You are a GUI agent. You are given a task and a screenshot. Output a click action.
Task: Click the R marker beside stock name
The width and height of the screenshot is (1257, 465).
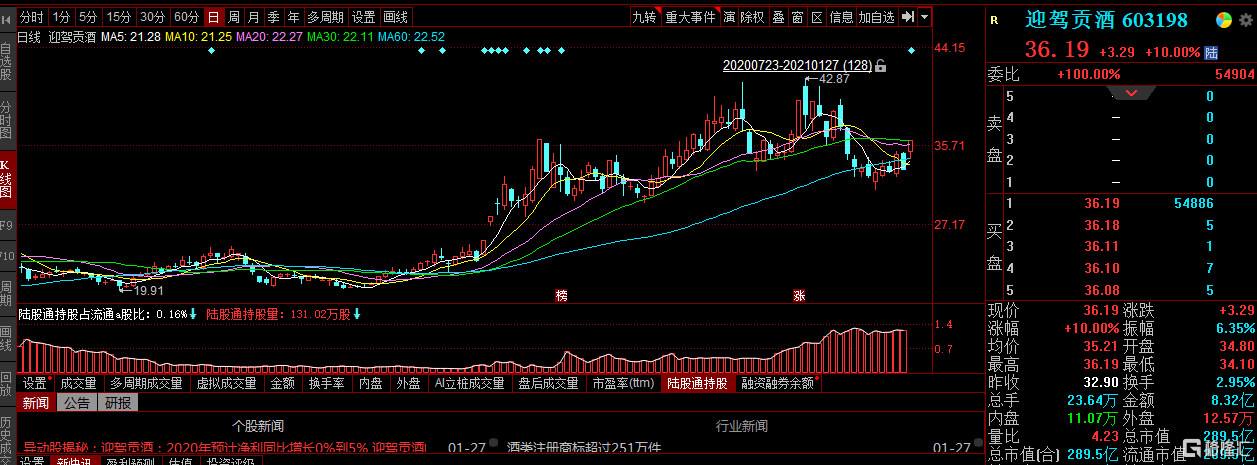click(x=993, y=20)
